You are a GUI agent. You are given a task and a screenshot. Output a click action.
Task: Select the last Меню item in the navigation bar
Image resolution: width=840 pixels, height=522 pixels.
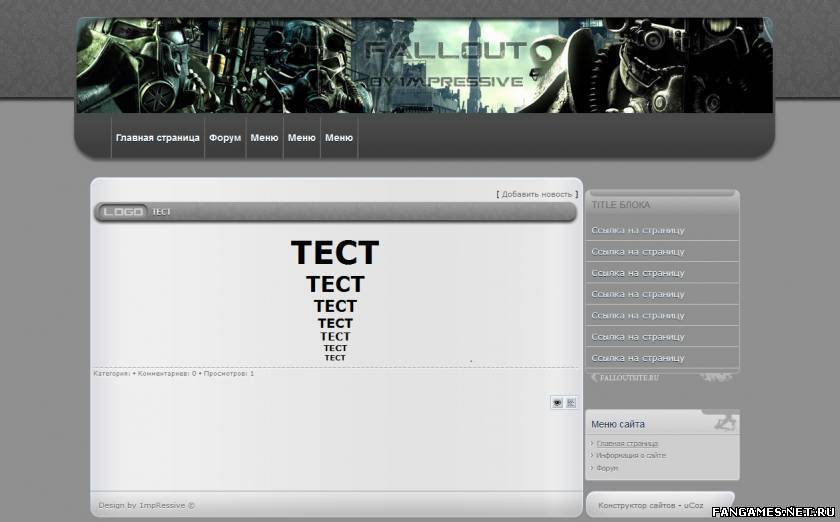tap(339, 138)
